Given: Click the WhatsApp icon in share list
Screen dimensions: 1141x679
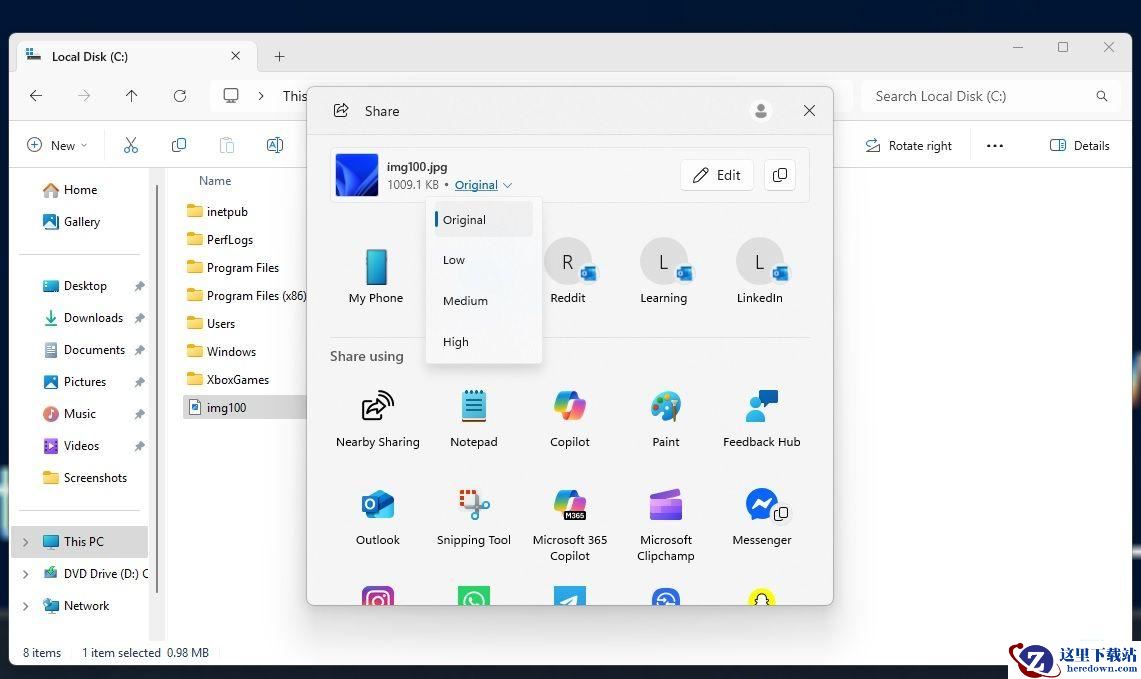Looking at the screenshot, I should click(x=474, y=597).
